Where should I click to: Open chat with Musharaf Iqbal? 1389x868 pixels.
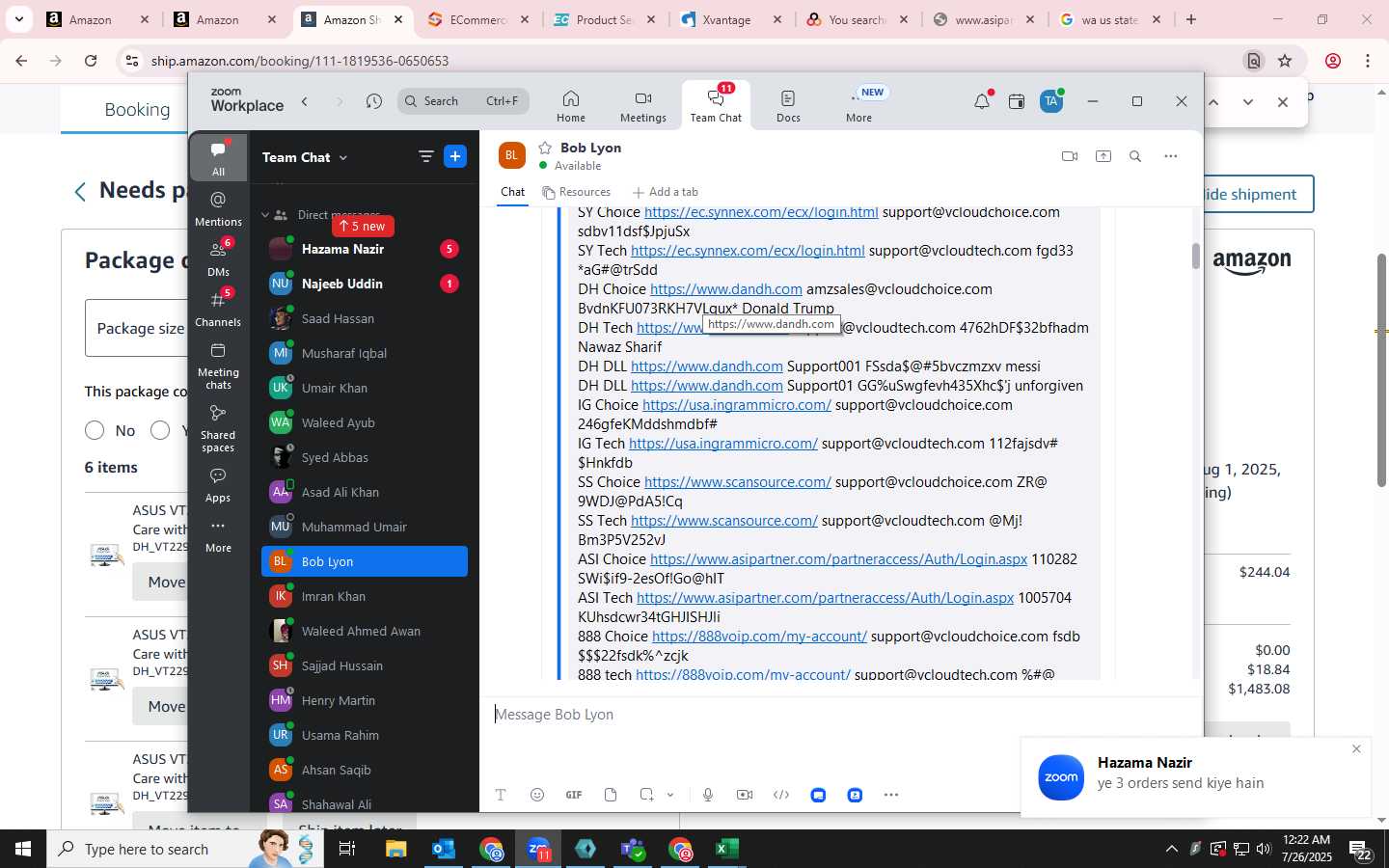pyautogui.click(x=365, y=353)
